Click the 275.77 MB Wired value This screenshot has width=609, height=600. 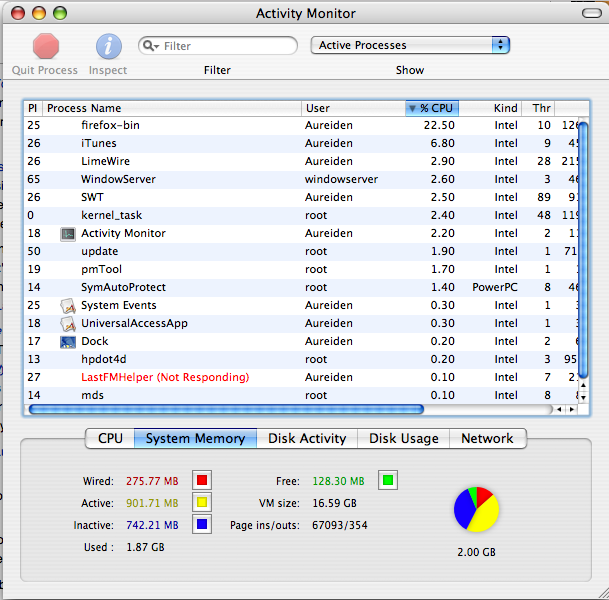[x=152, y=481]
